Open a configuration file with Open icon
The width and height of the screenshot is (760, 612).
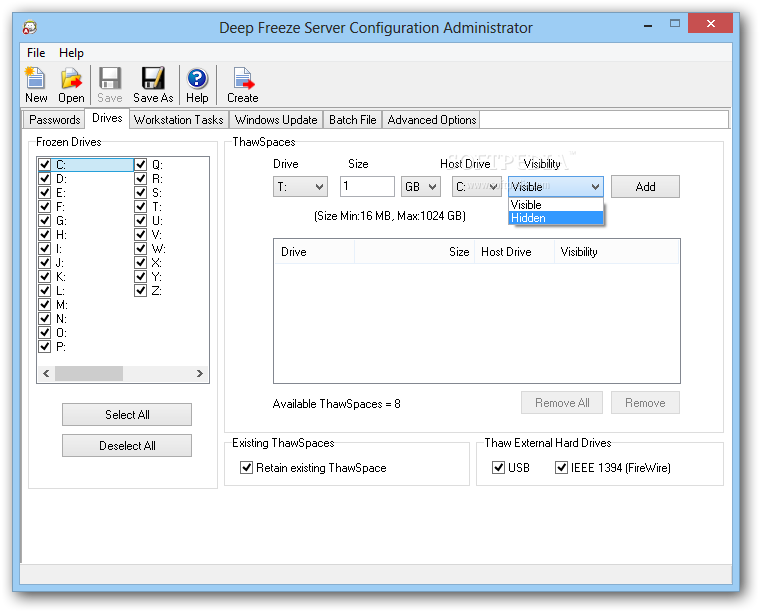[71, 85]
